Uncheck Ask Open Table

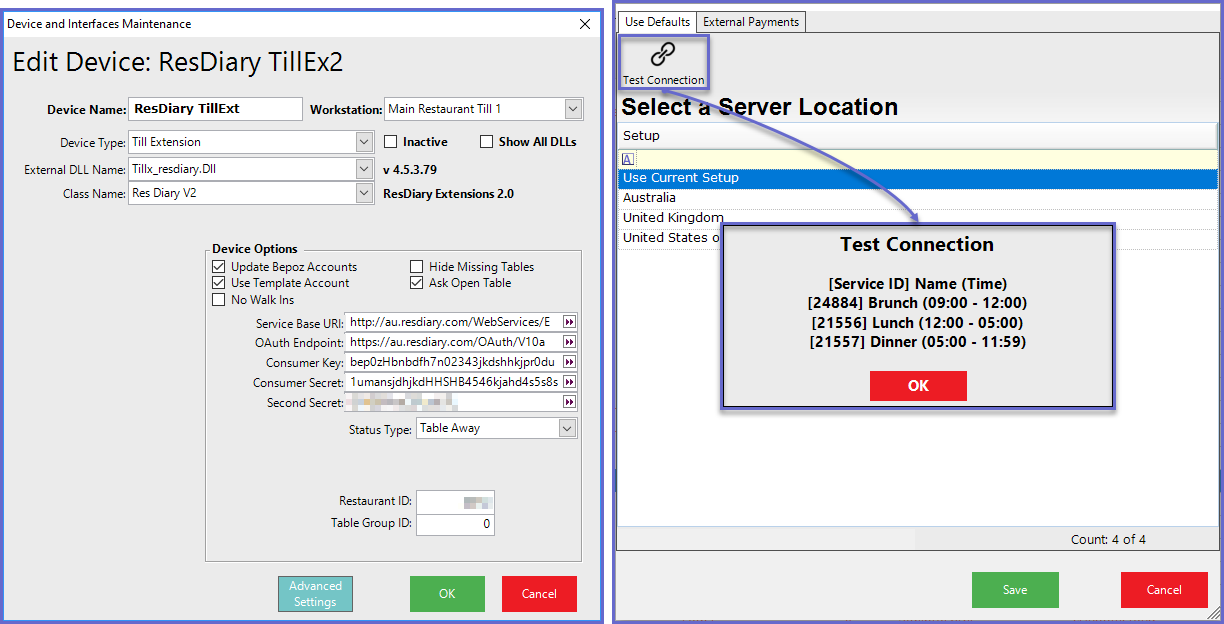[417, 283]
